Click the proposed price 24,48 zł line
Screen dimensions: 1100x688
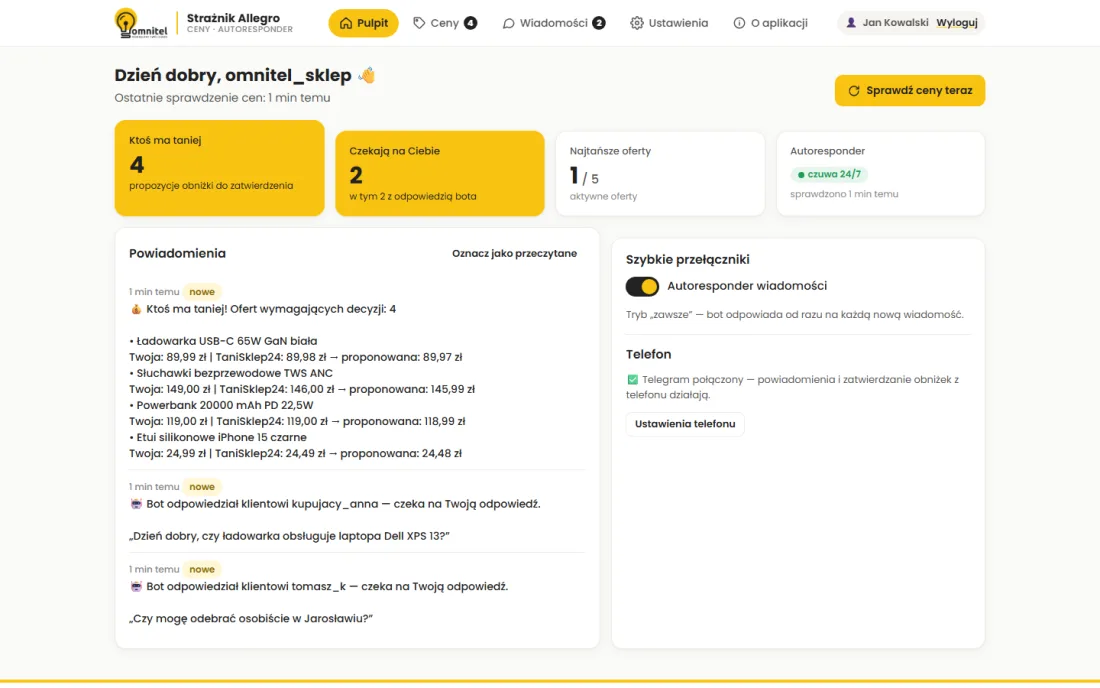[x=295, y=453]
